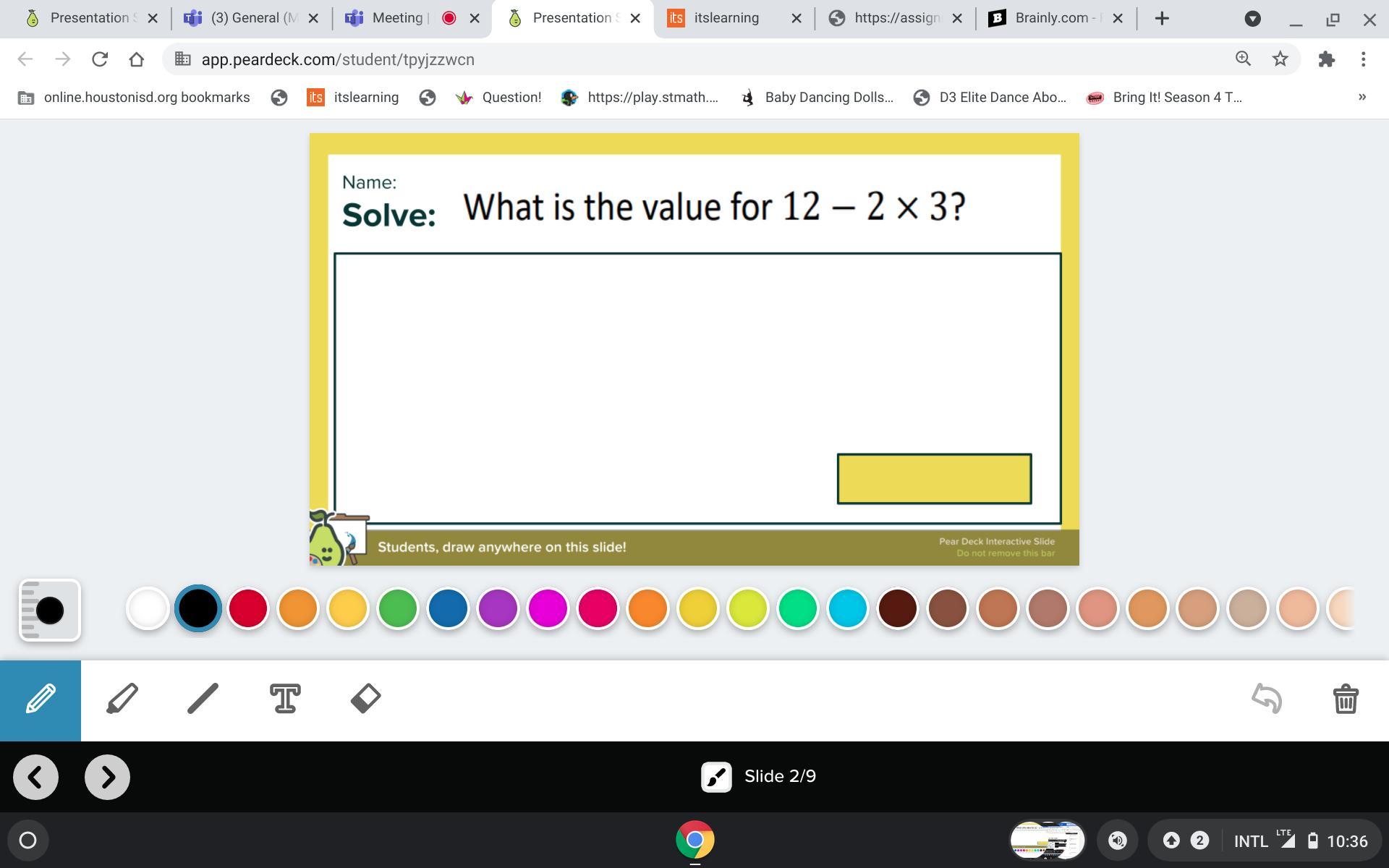Switch to the itslearning tab
Viewport: 1389px width, 868px height.
coord(726,18)
